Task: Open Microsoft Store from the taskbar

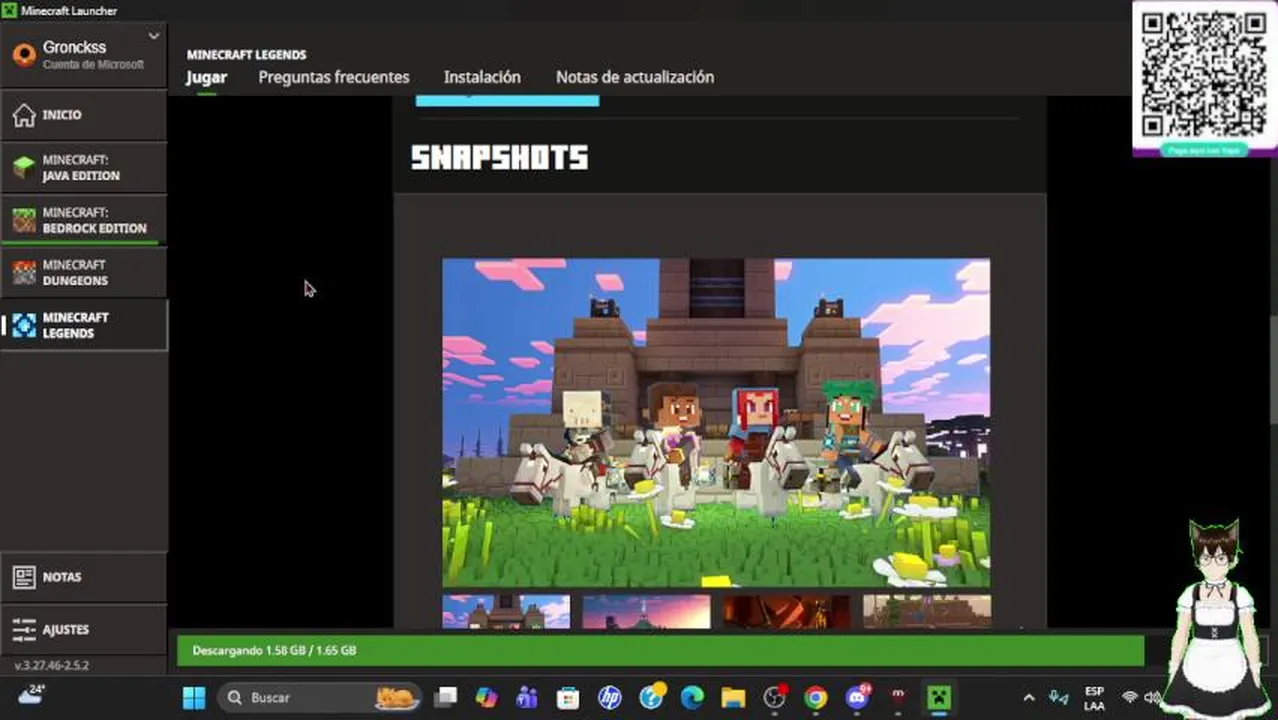Action: pos(568,697)
